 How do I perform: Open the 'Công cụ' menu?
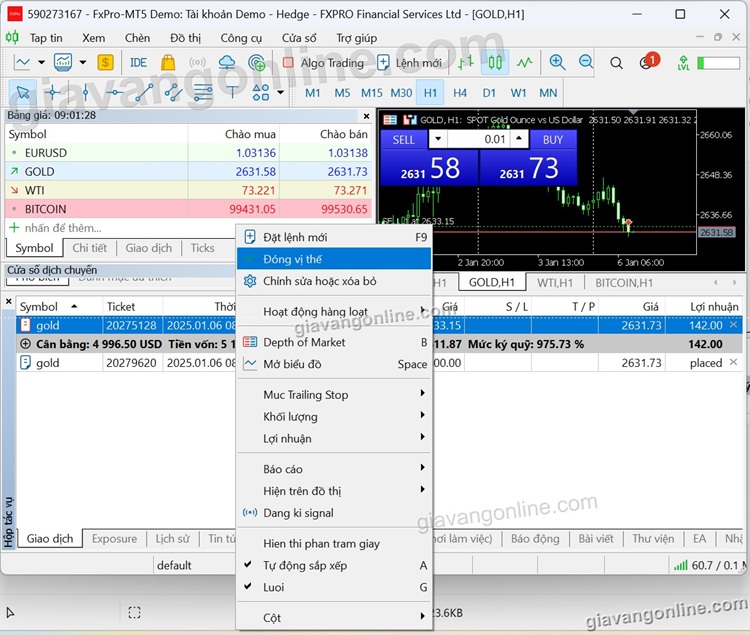241,38
